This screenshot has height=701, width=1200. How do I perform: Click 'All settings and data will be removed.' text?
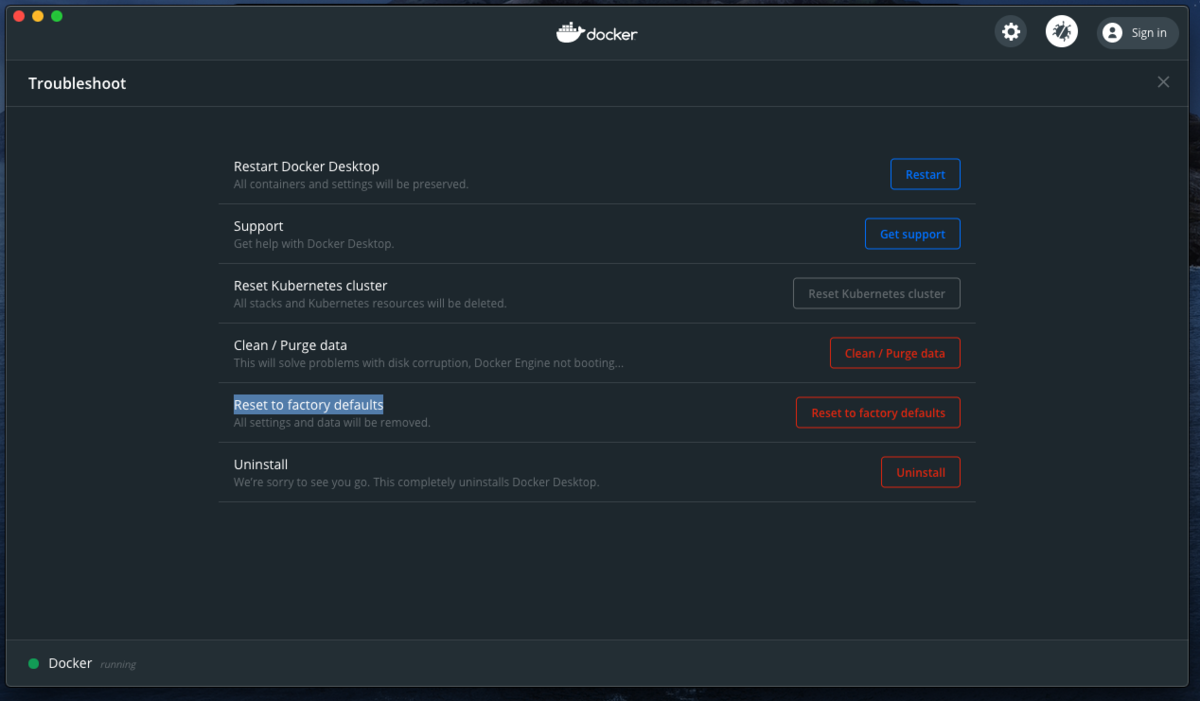332,422
